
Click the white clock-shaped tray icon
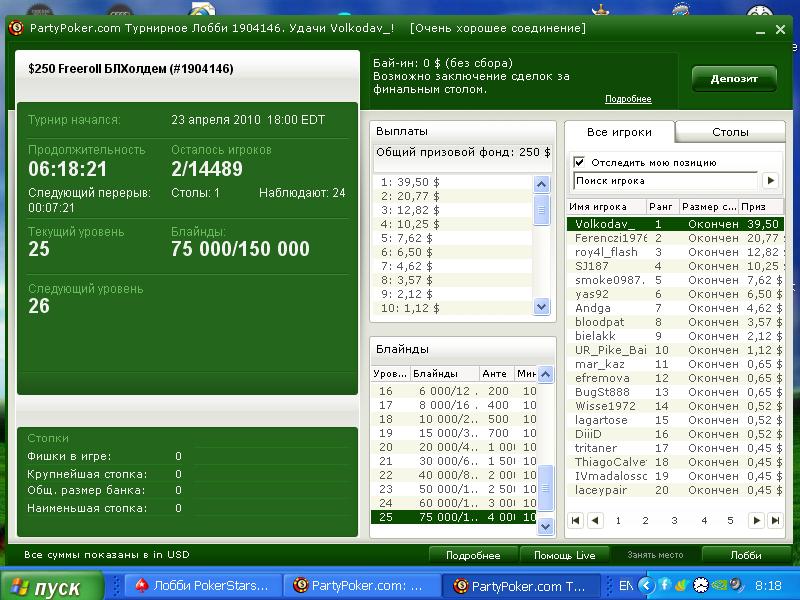(x=702, y=585)
